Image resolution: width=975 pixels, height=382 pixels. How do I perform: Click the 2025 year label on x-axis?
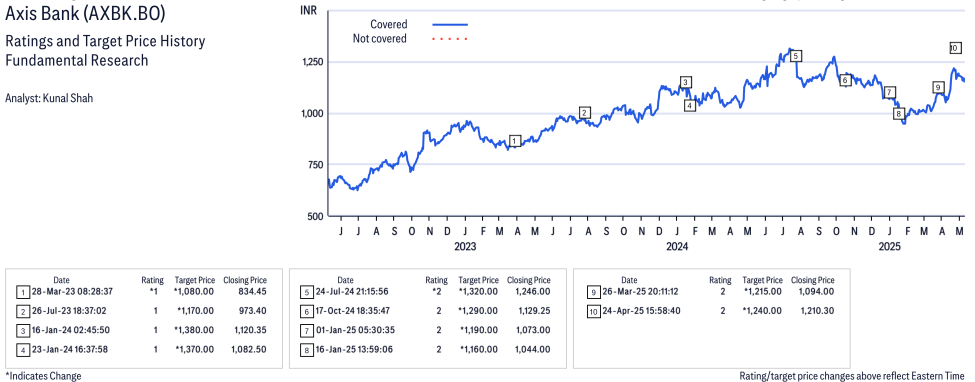[890, 247]
